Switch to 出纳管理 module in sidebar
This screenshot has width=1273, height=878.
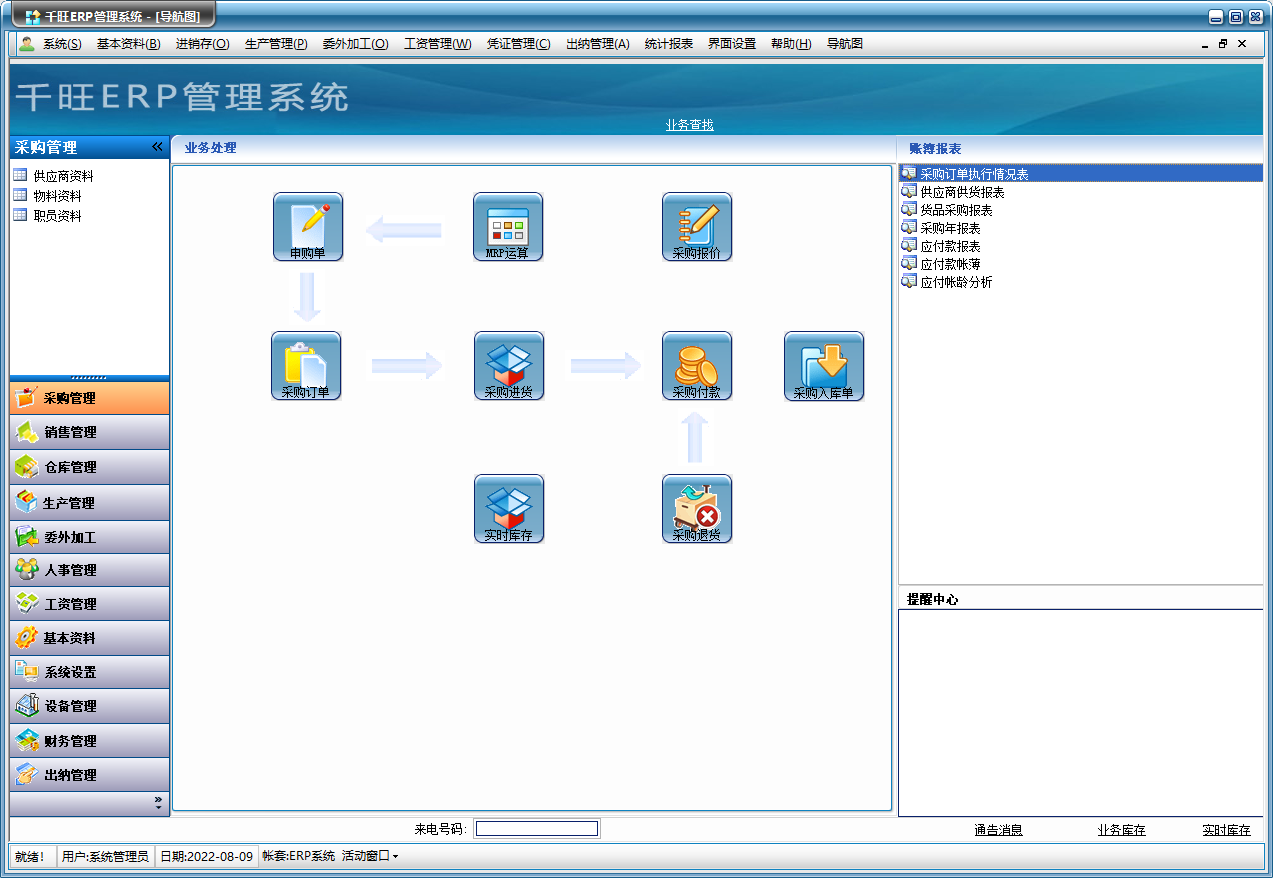pos(89,775)
